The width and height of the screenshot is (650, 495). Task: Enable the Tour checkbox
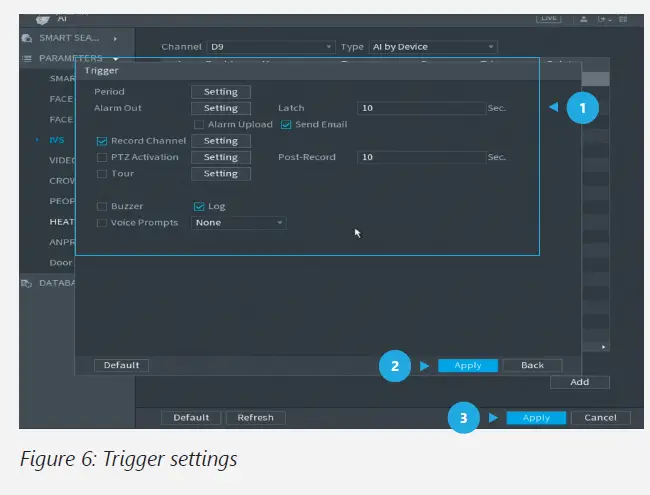point(102,174)
